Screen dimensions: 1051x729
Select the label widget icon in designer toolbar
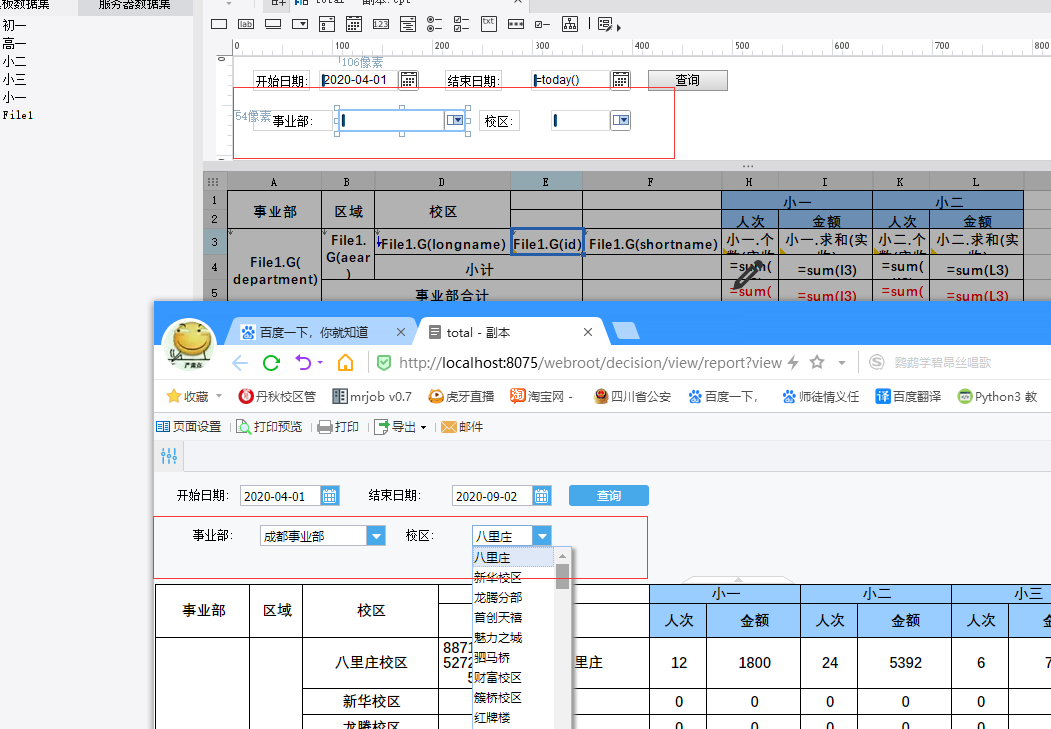coord(246,24)
